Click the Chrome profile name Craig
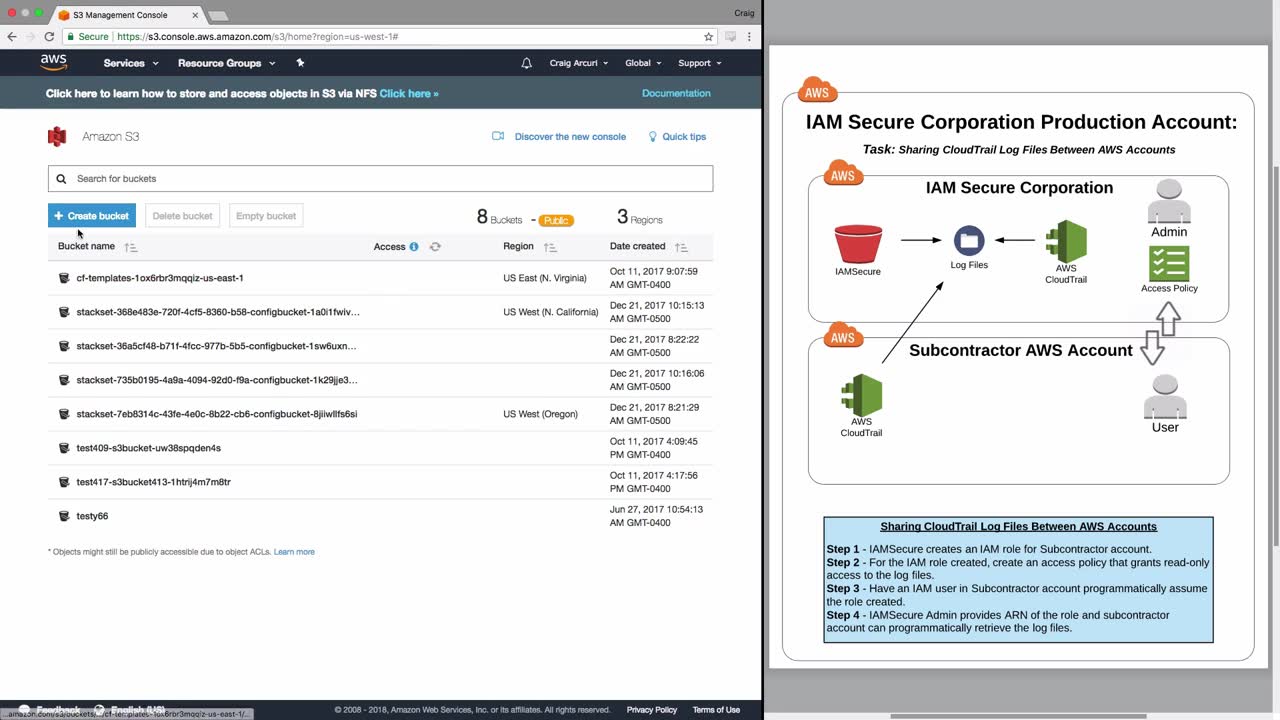Screen dimensions: 1280x720 [x=744, y=13]
